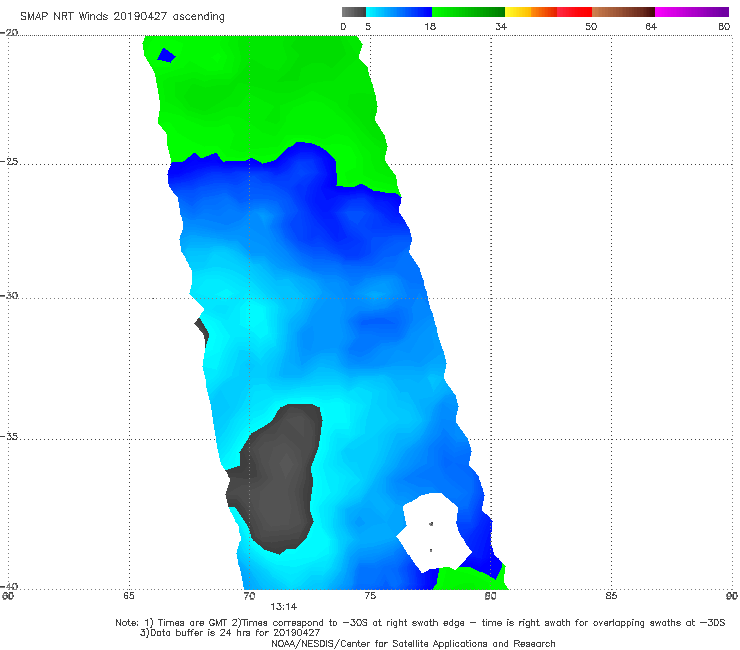The width and height of the screenshot is (740, 650).
Task: Click the latitude label '-30'
Action: click(9, 296)
